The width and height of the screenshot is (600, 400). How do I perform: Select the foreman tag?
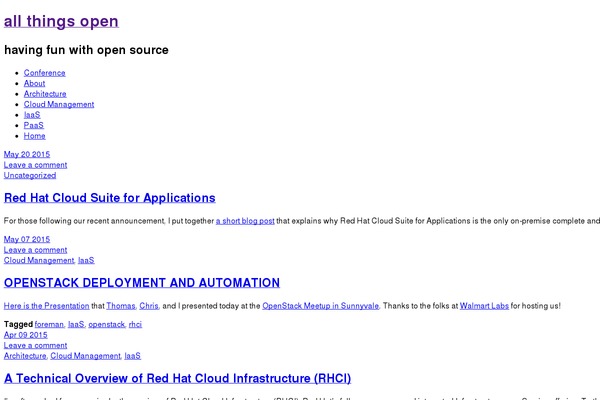[49, 324]
